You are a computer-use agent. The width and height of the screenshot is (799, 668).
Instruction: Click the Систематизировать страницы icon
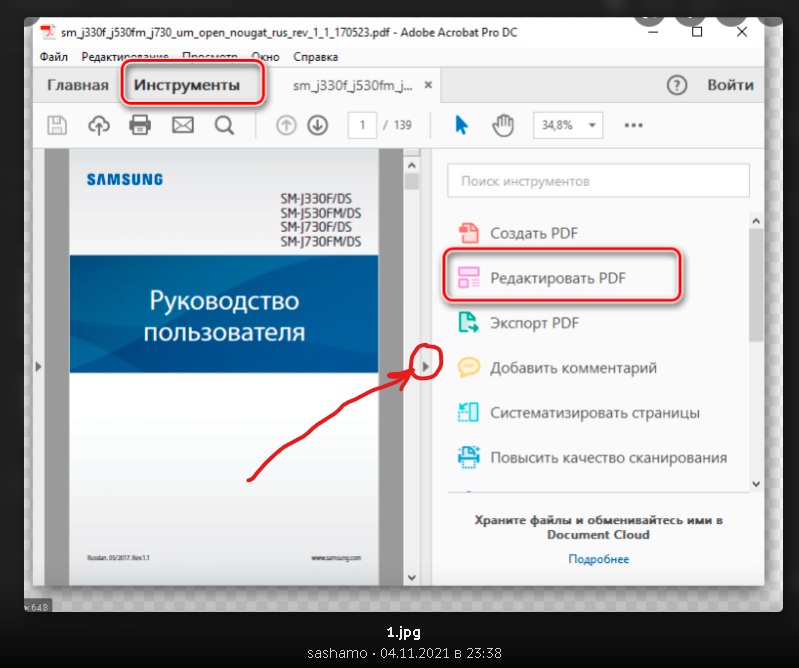coord(468,412)
